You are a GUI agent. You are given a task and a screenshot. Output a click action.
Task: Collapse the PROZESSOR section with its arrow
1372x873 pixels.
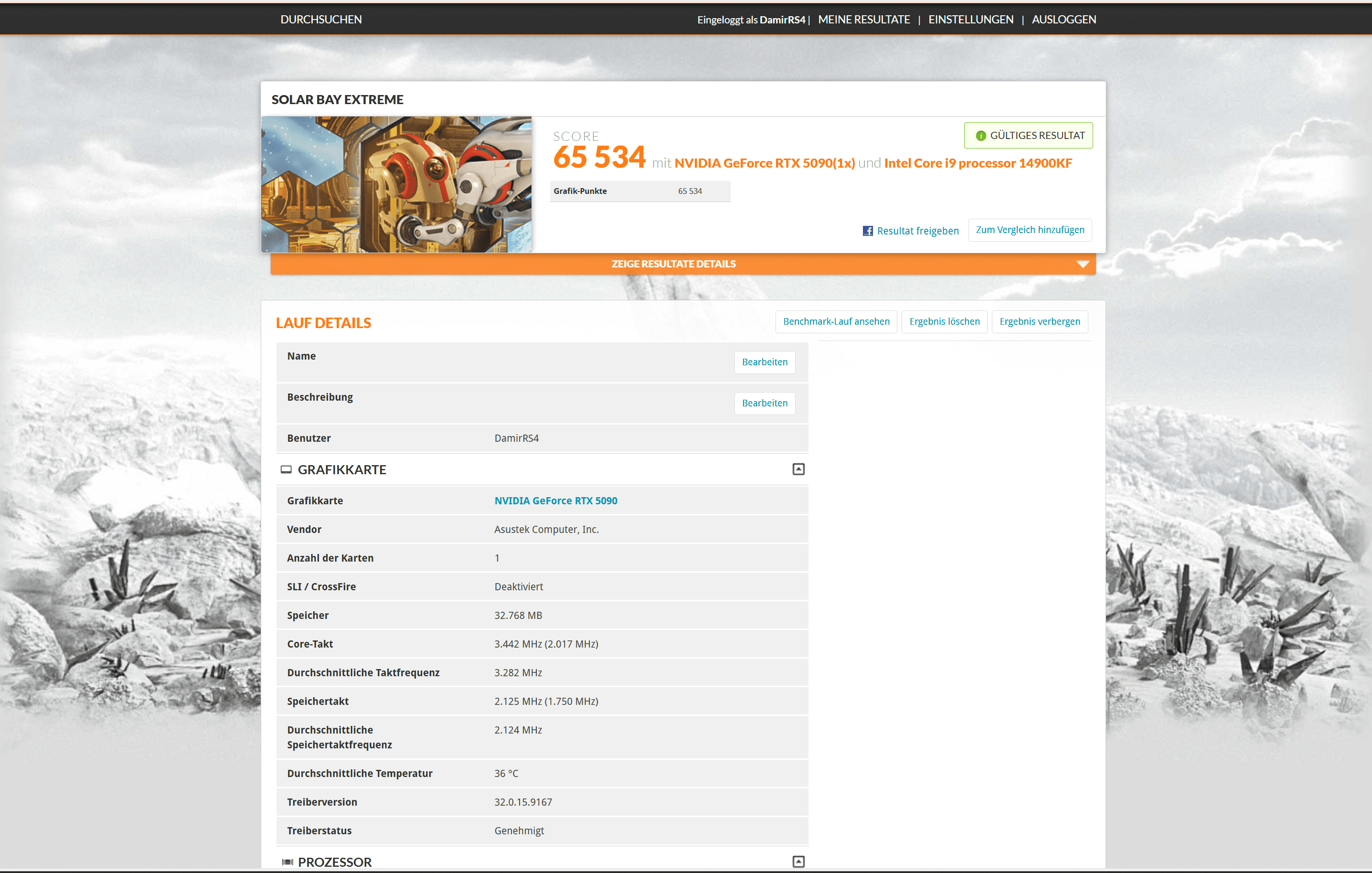coord(798,862)
